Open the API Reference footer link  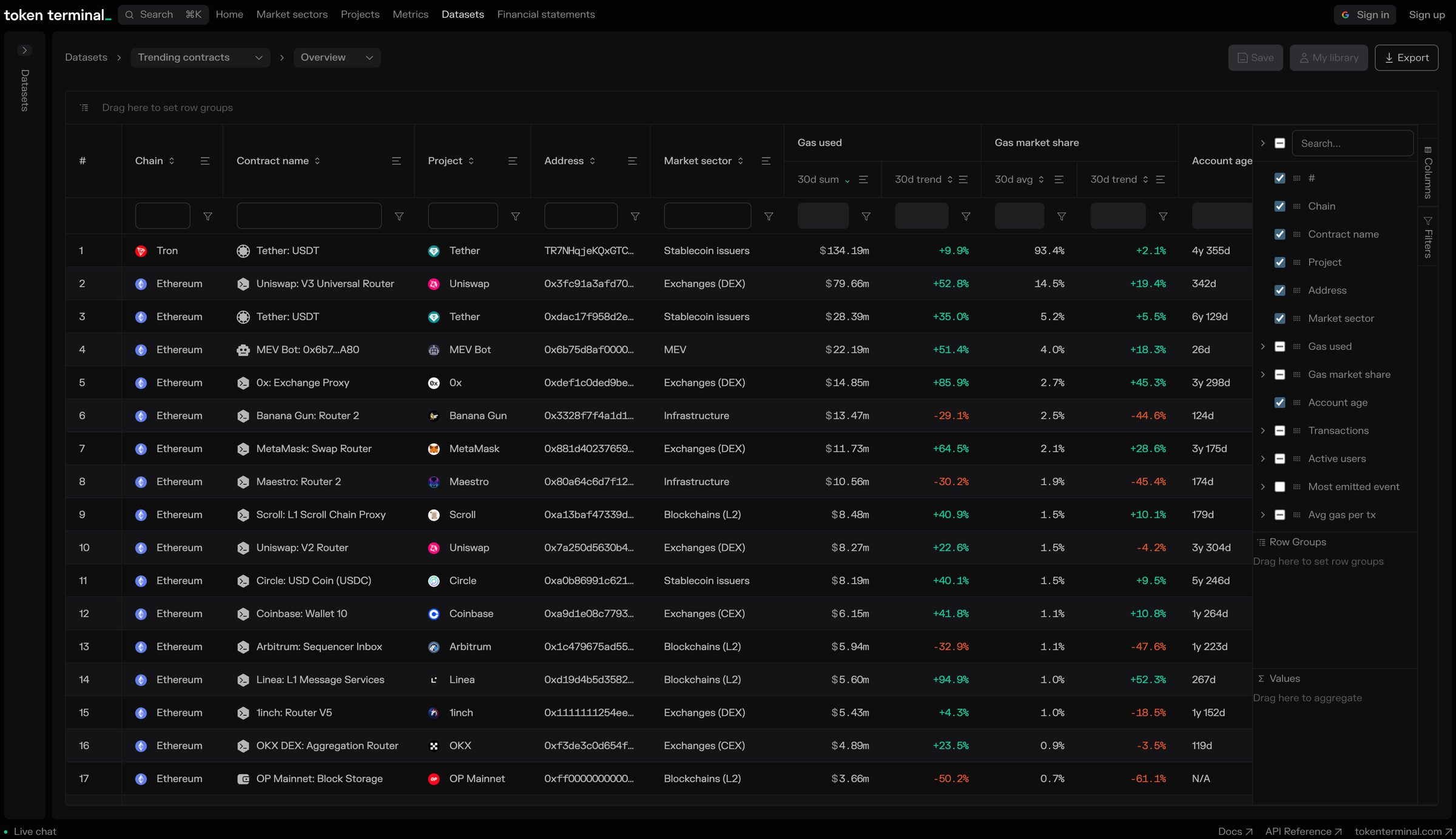pyautogui.click(x=1303, y=831)
